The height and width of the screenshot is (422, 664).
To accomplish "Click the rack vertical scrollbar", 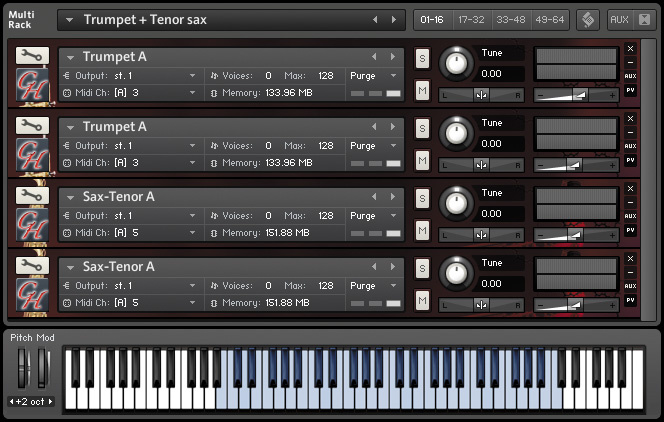I will point(648,180).
